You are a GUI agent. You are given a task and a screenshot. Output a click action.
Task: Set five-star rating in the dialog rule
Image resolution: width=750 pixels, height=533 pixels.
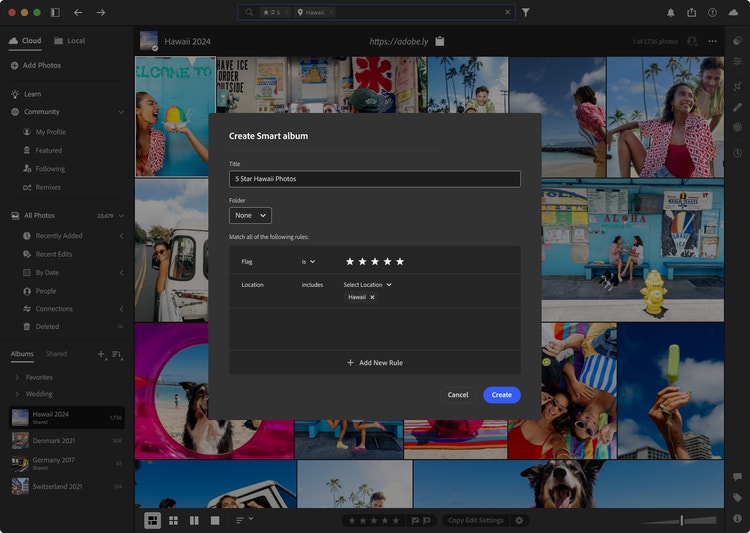pyautogui.click(x=400, y=261)
